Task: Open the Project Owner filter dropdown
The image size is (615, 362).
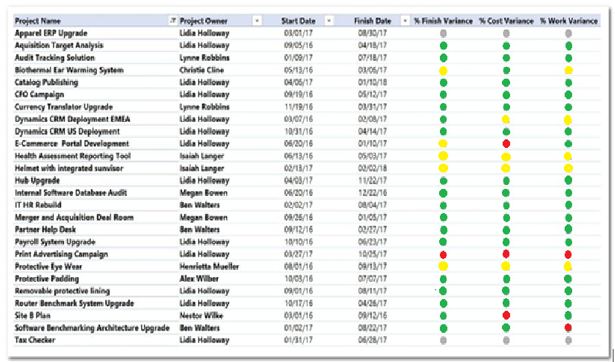Action: [x=257, y=21]
